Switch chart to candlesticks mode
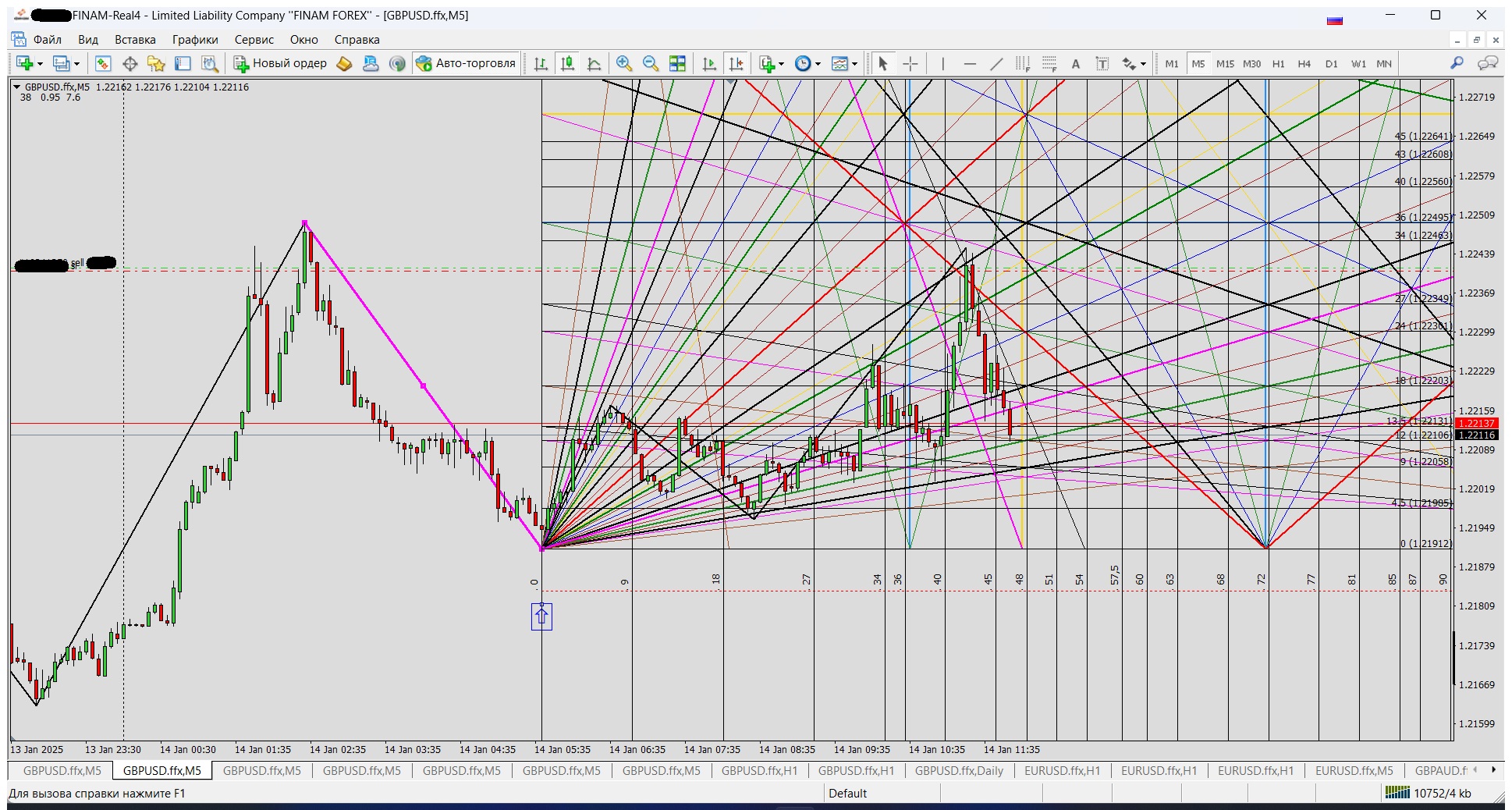The height and width of the screenshot is (810, 1512). tap(567, 64)
